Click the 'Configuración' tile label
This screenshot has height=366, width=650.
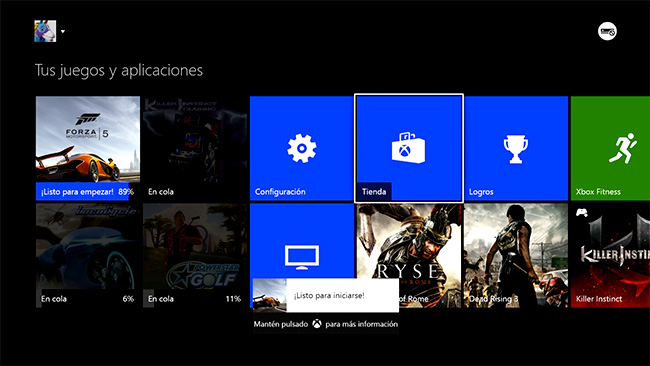point(280,191)
